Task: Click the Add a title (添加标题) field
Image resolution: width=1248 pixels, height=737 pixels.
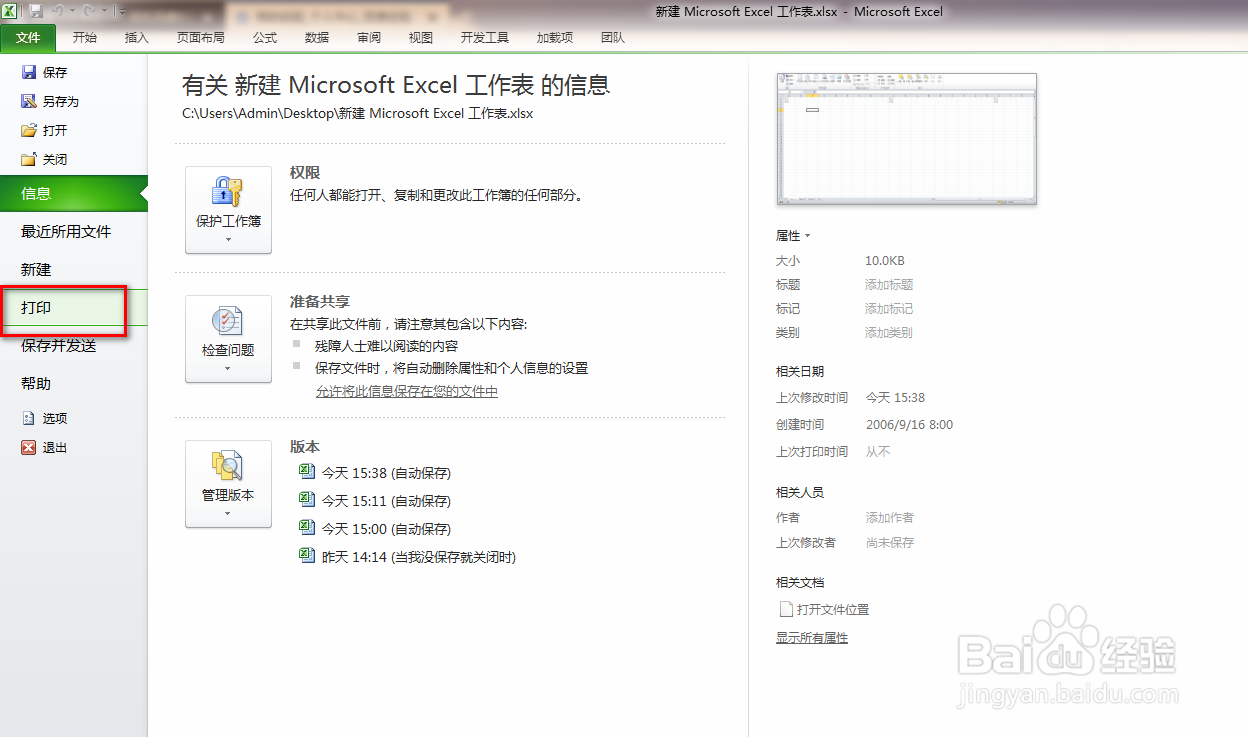Action: (x=889, y=285)
